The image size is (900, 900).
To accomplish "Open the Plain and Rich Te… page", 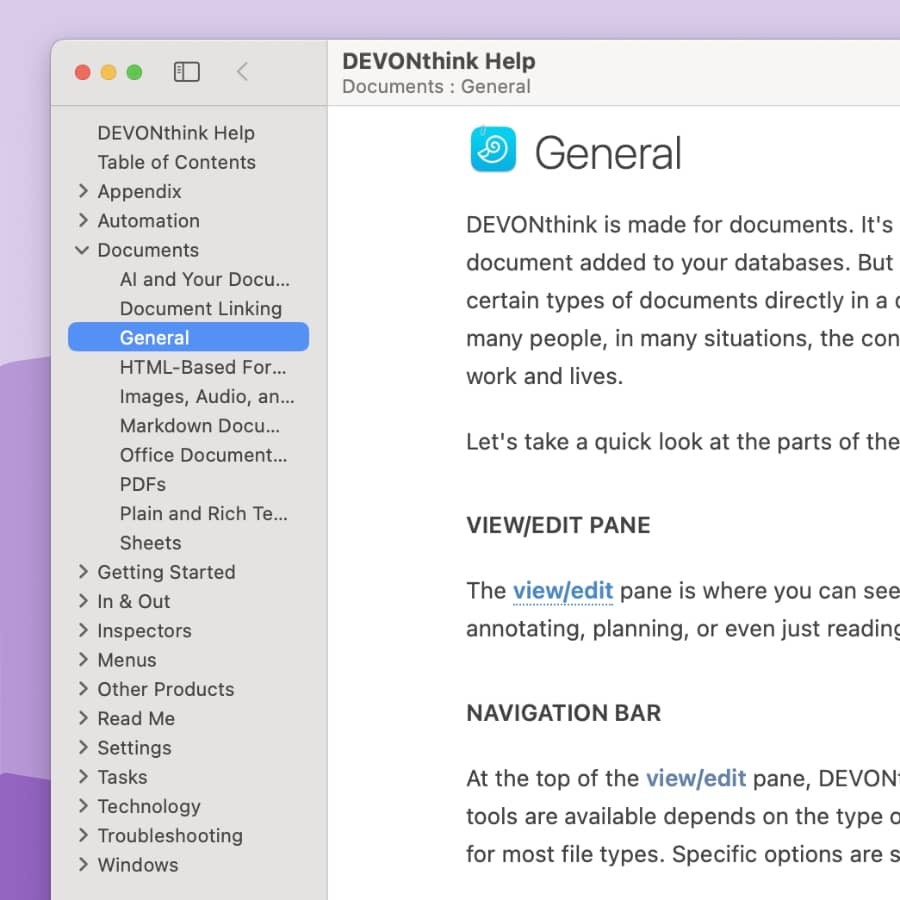I will point(204,514).
